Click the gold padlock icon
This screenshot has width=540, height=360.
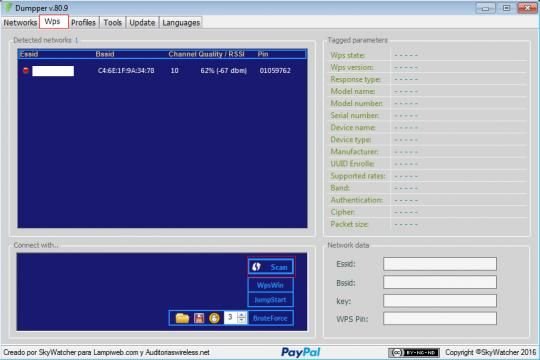pyautogui.click(x=214, y=318)
